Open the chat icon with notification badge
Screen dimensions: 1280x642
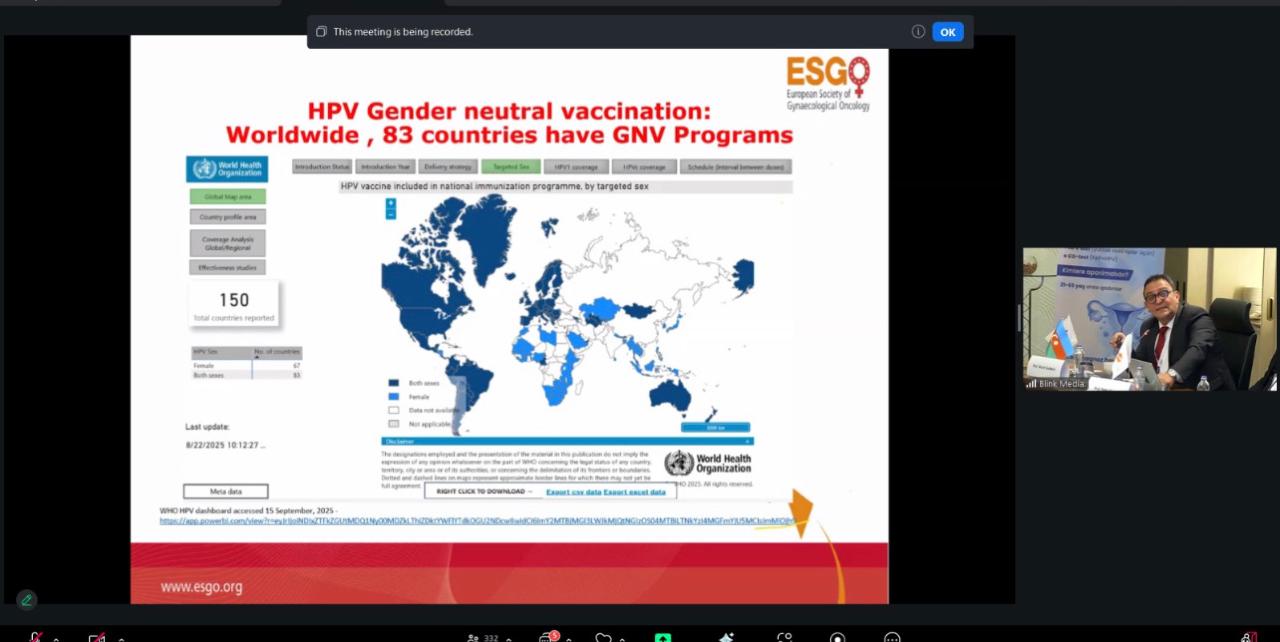pos(547,637)
